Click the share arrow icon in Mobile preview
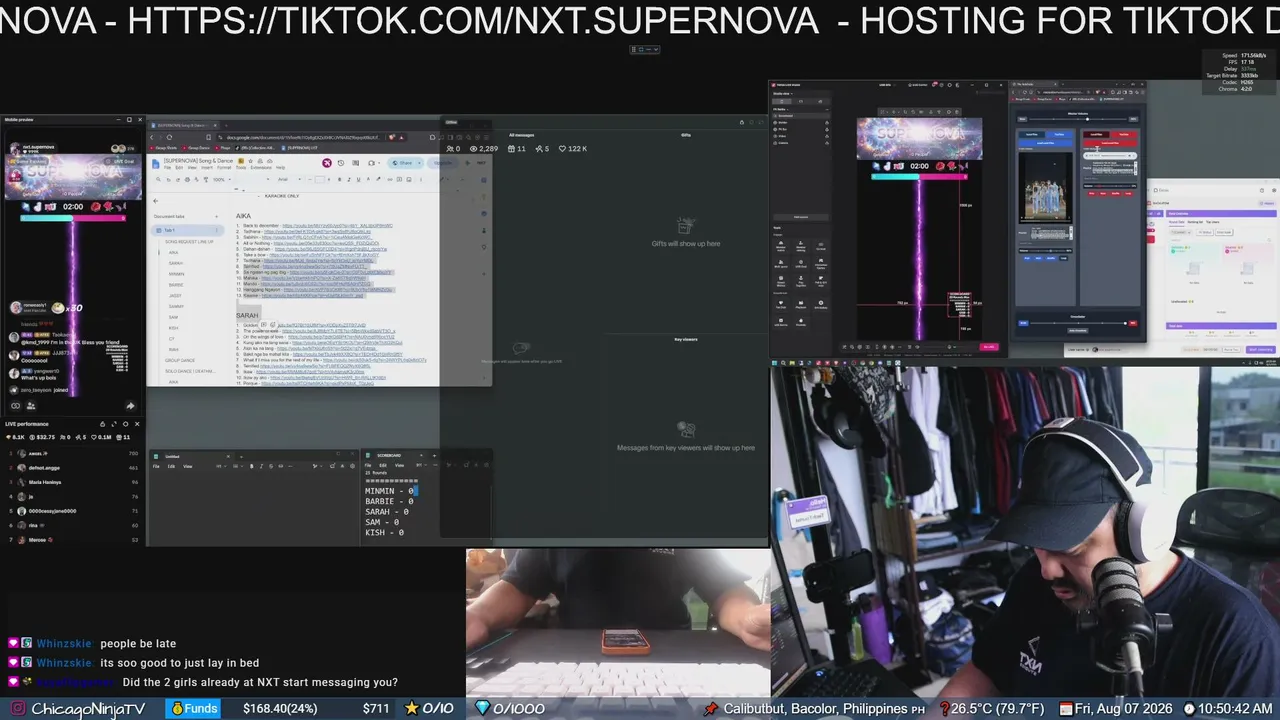Viewport: 1280px width, 720px height. pos(130,406)
